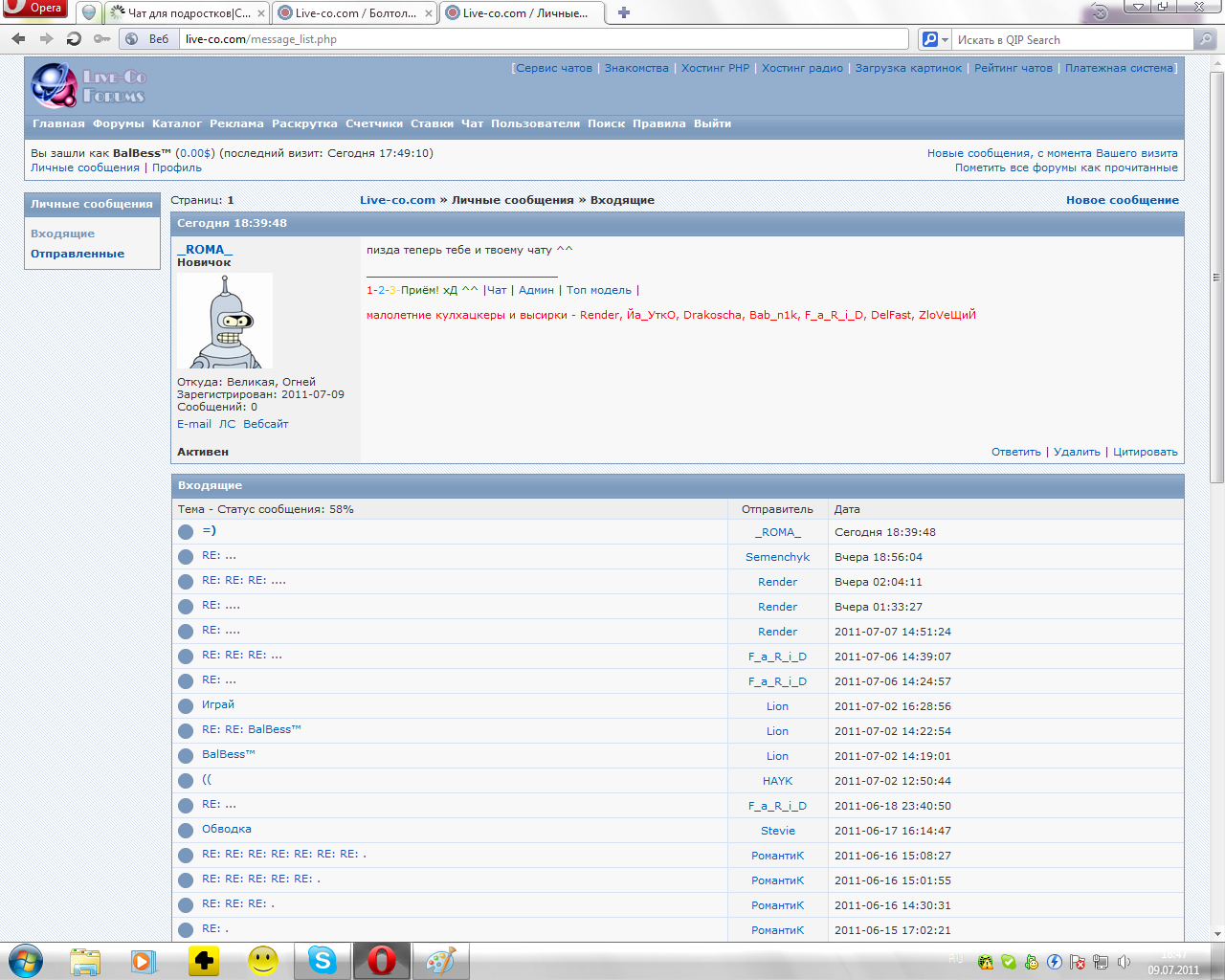Image resolution: width=1225 pixels, height=980 pixels.
Task: Click the Bender avatar image
Action: tap(225, 321)
